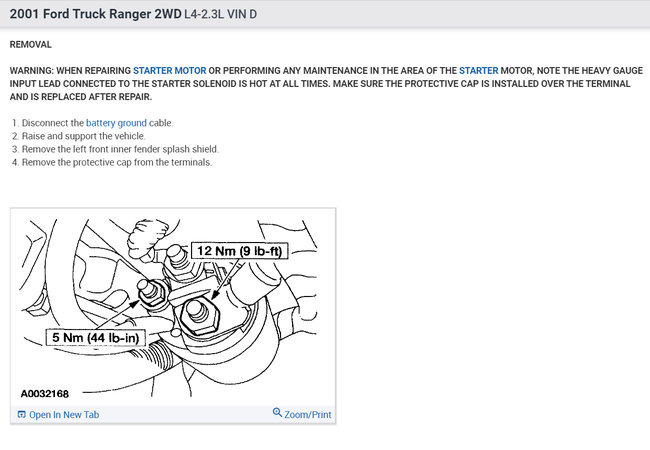Screen dimensions: 650x450
Task: Click step 3 about the fender splash shield
Action: click(115, 149)
